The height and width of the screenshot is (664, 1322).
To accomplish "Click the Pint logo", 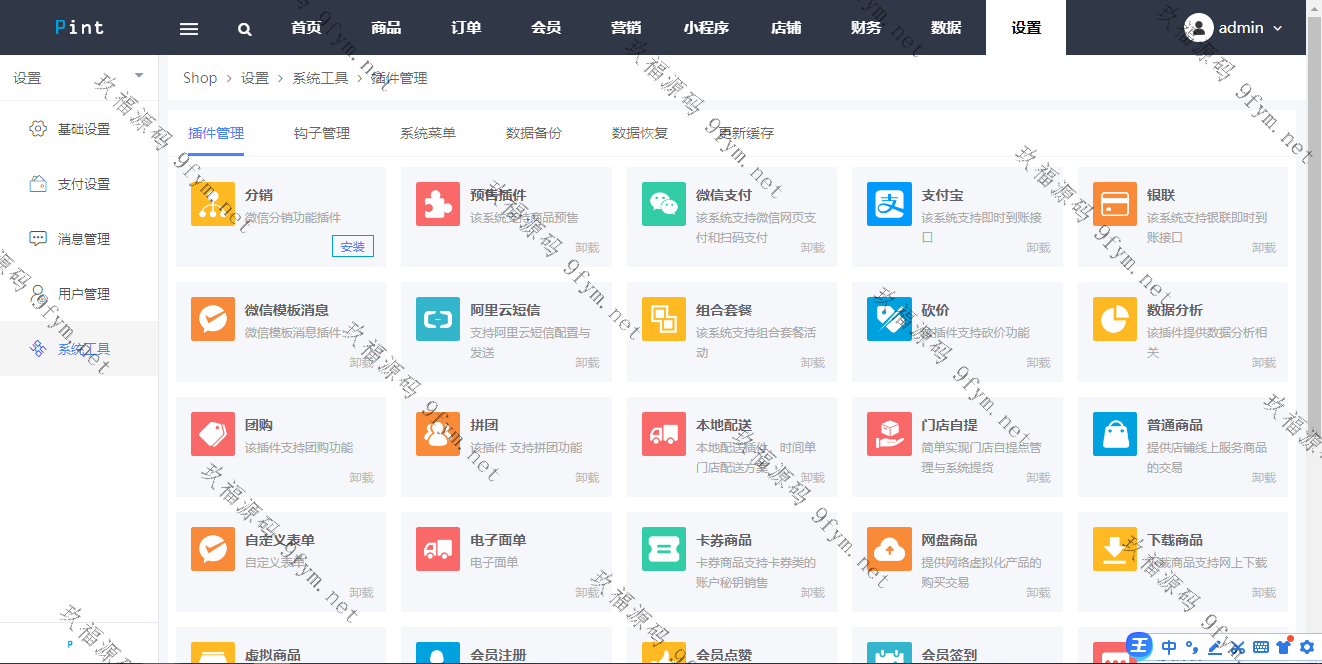I will 79,28.
